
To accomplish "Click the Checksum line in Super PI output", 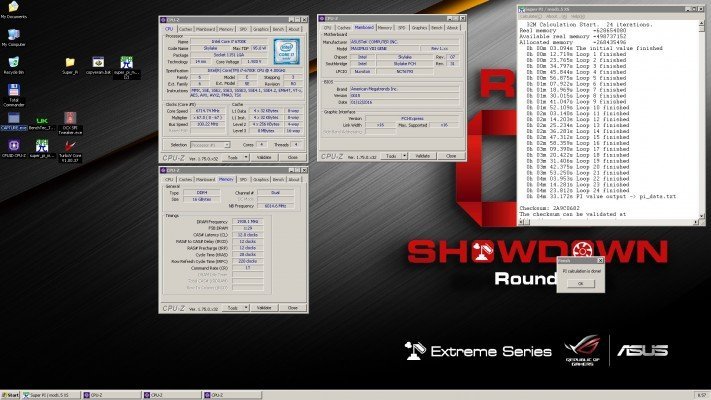I will coord(550,208).
